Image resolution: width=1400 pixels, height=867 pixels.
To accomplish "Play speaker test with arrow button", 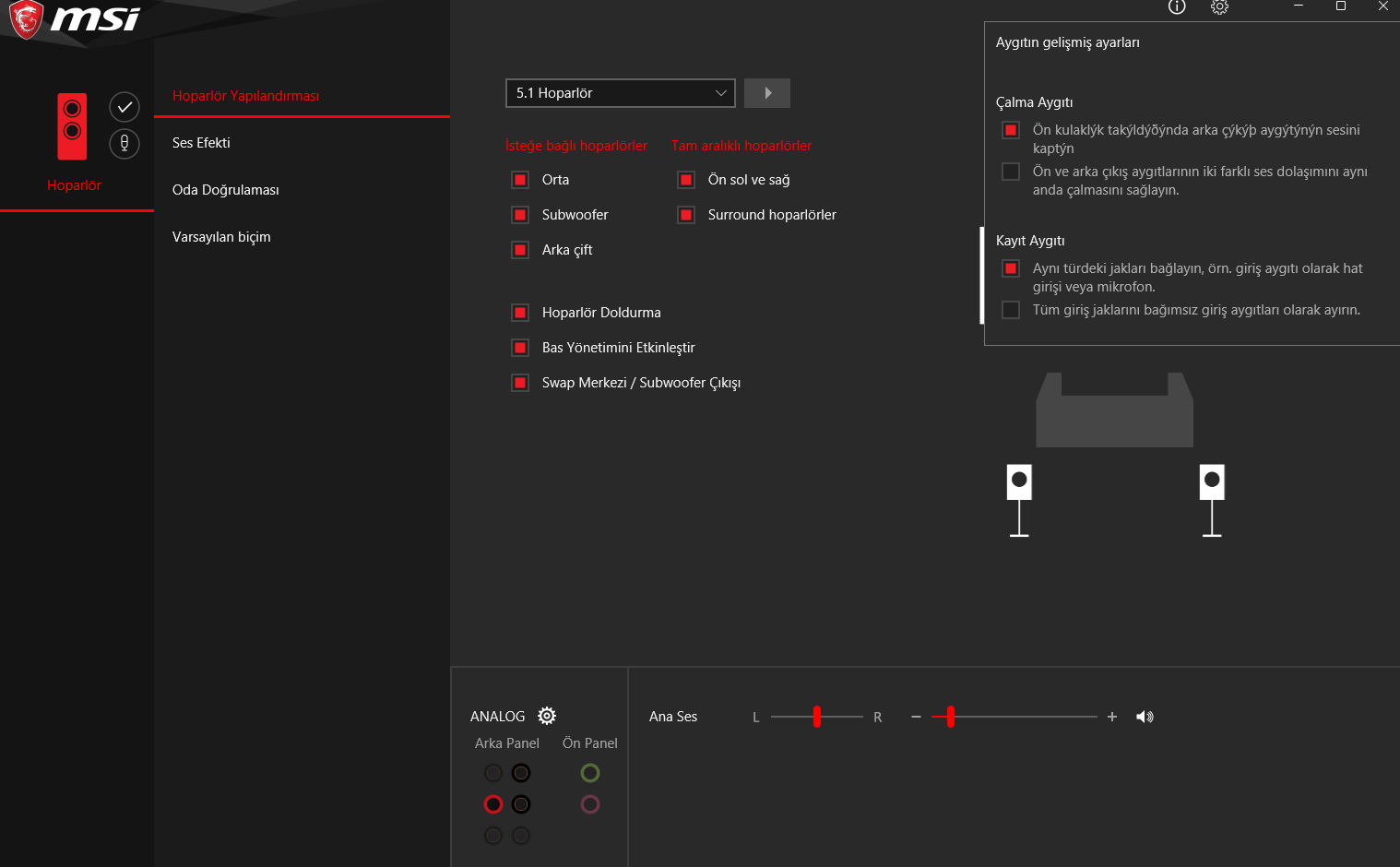I will point(767,93).
